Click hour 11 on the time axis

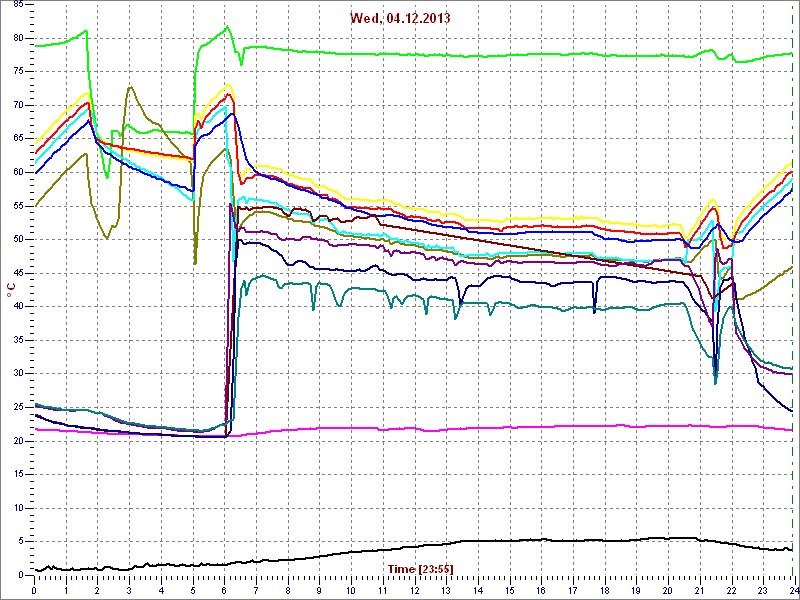tap(383, 590)
